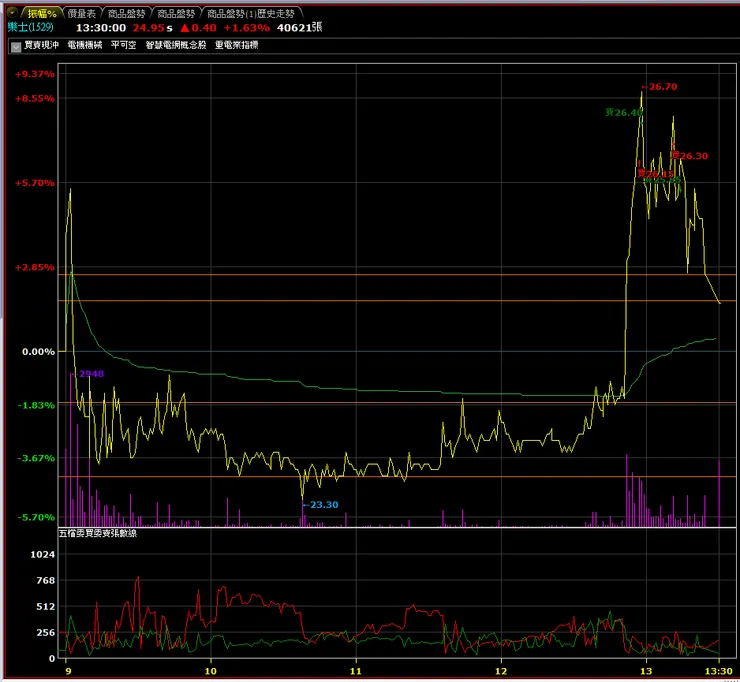Expand the category tags dropdown arrow

pos(16,46)
